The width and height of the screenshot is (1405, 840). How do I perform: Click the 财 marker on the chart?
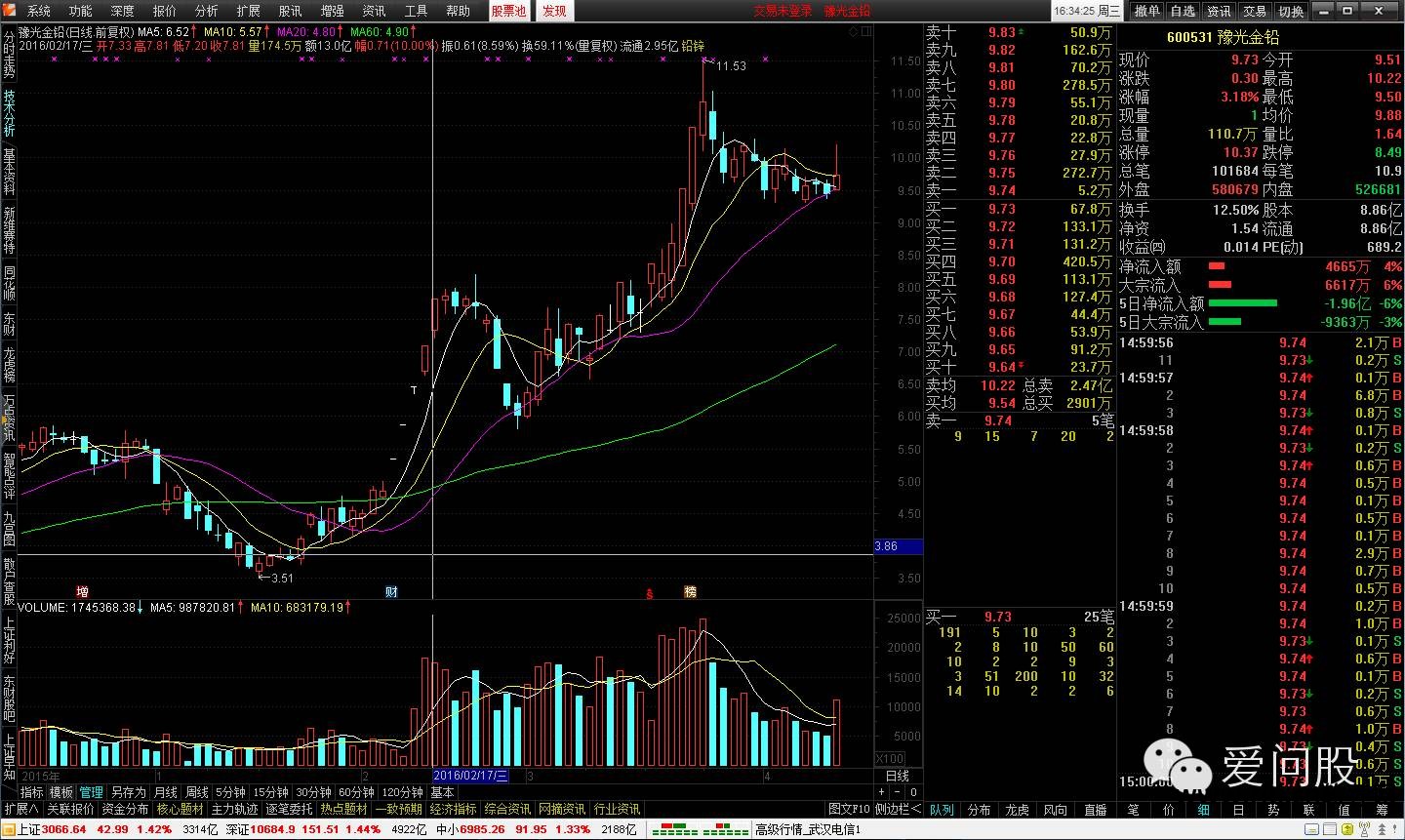pyautogui.click(x=391, y=592)
